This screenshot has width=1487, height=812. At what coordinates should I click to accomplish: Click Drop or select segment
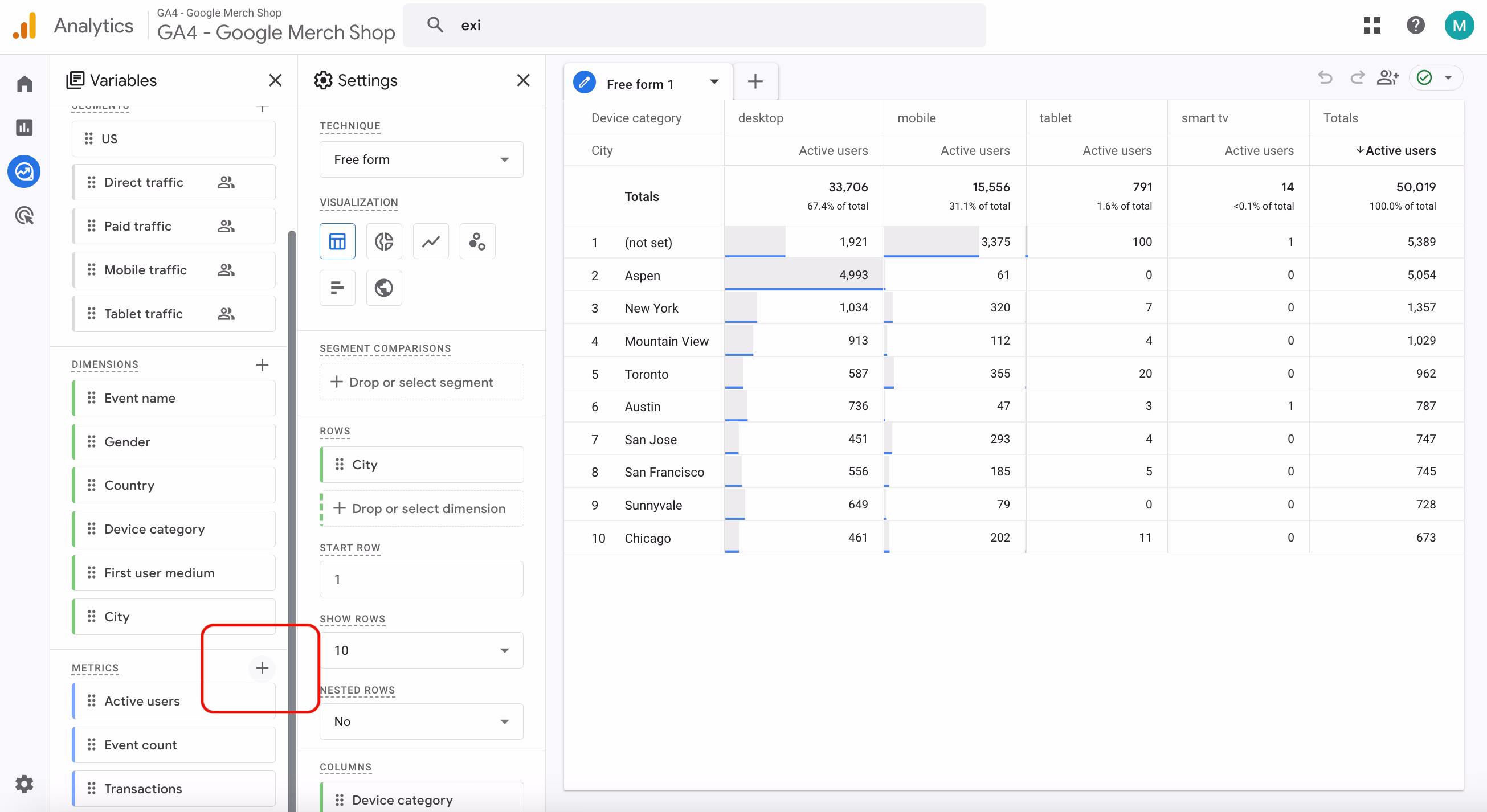point(421,382)
